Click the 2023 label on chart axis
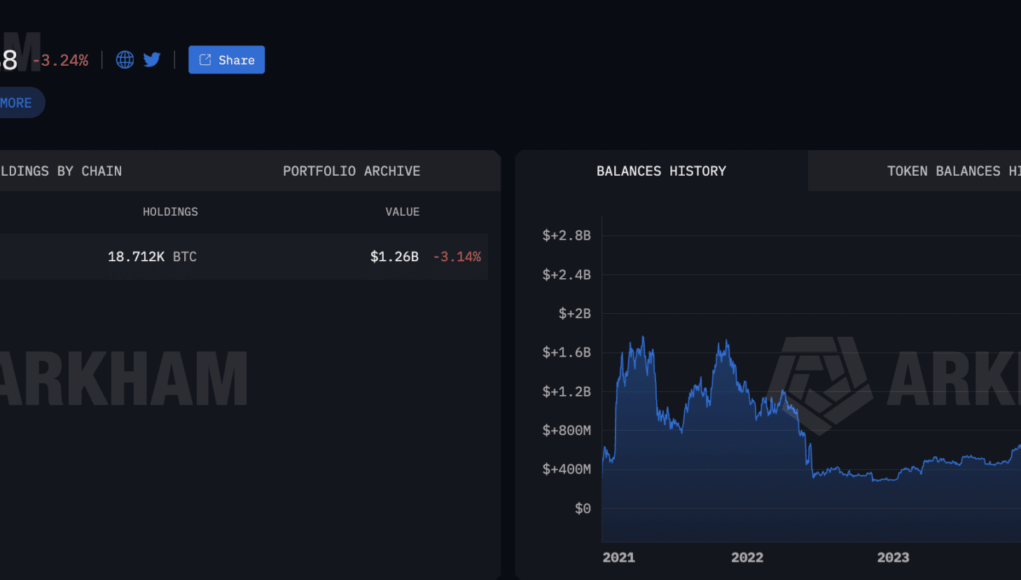1021x580 pixels. 893,558
